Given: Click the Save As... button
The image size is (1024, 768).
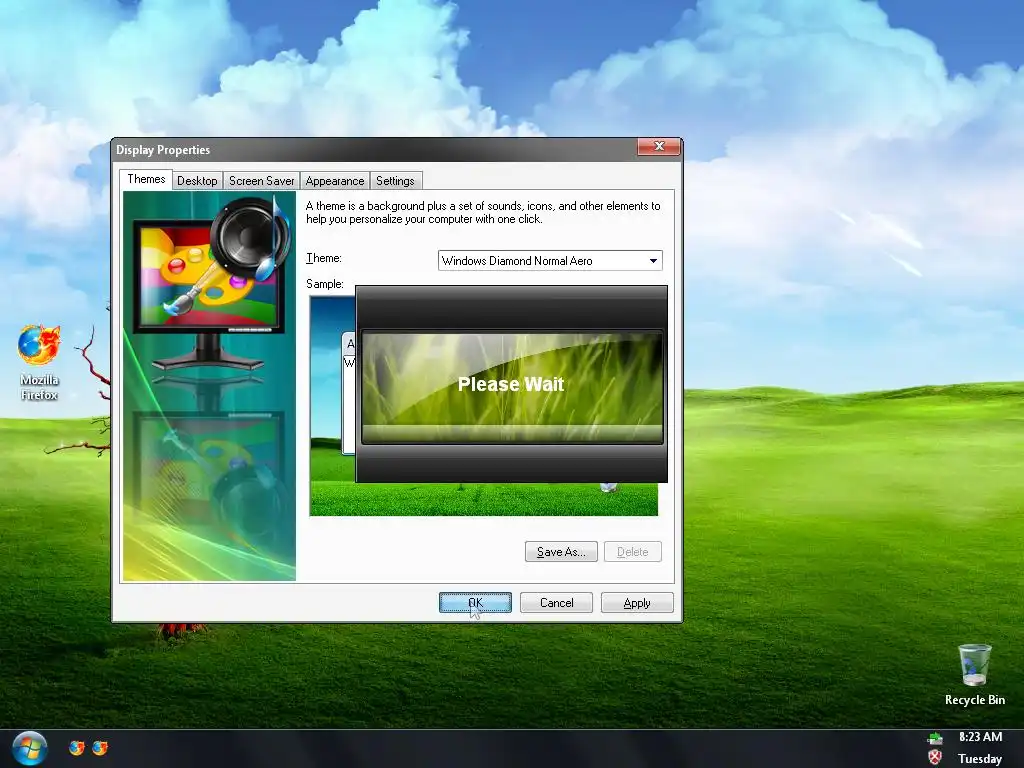Looking at the screenshot, I should coord(561,552).
